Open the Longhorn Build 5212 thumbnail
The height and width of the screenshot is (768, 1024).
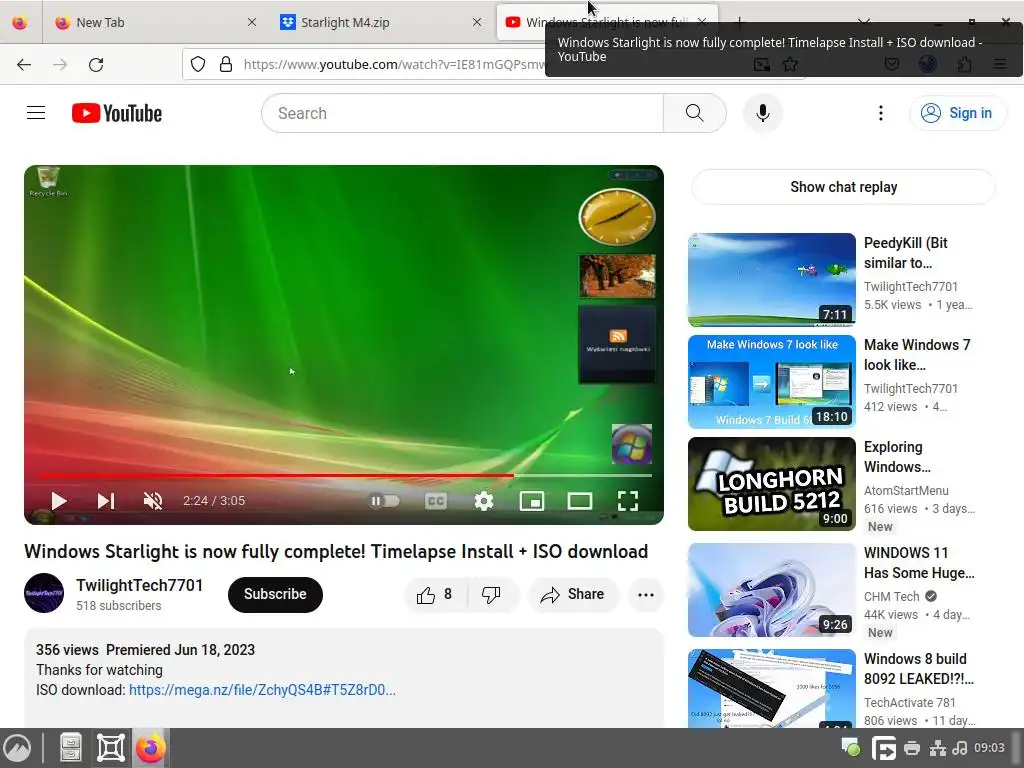point(771,483)
